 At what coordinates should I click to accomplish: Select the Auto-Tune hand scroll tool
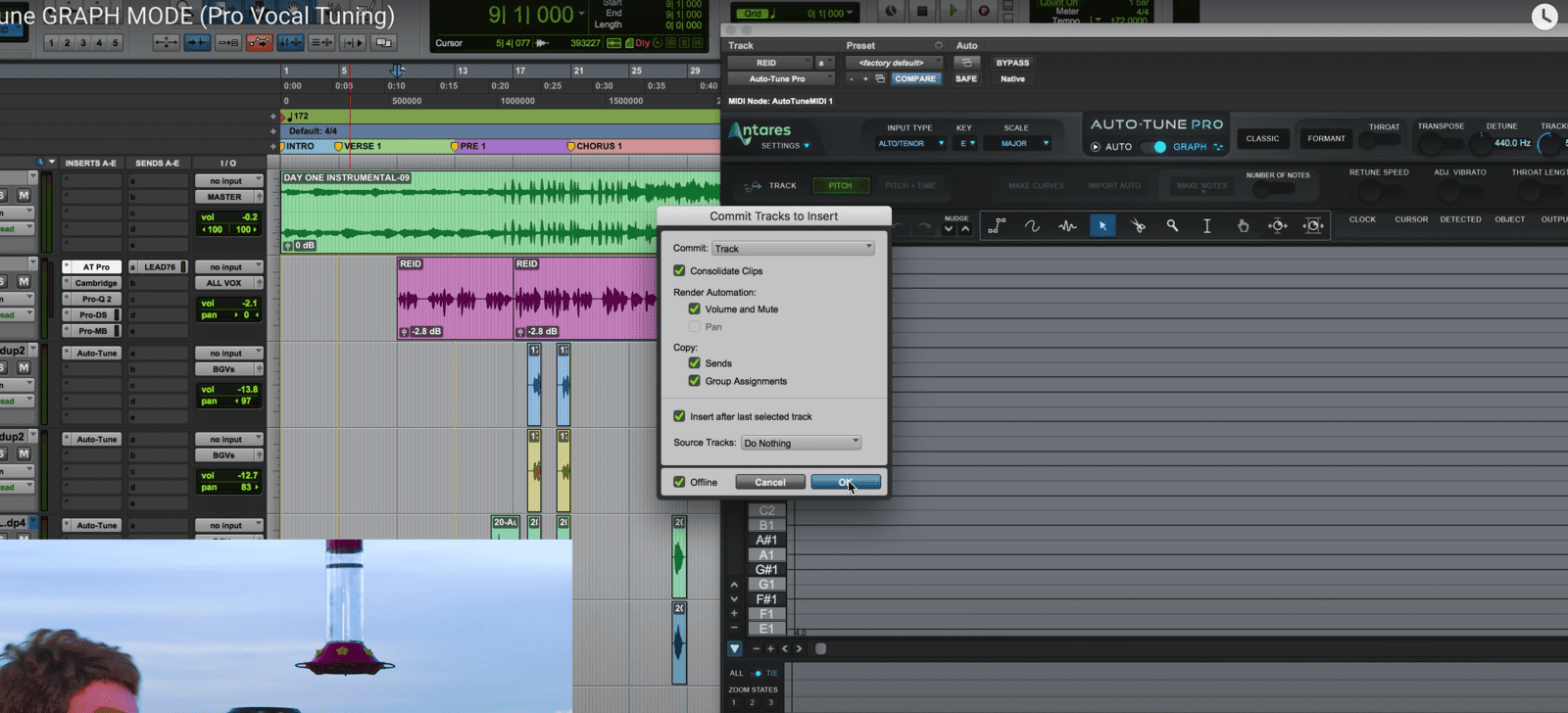(x=1243, y=226)
